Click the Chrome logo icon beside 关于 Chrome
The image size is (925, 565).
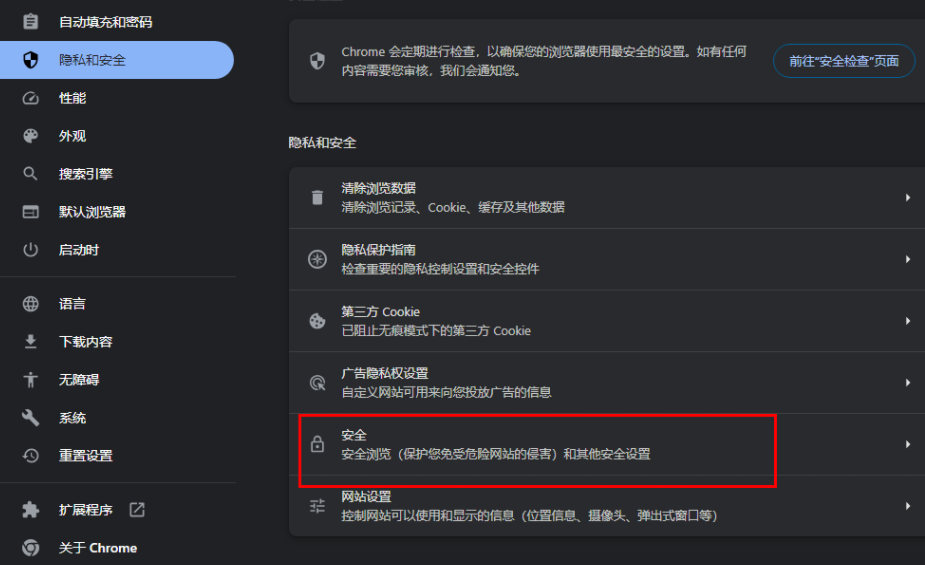click(x=31, y=548)
